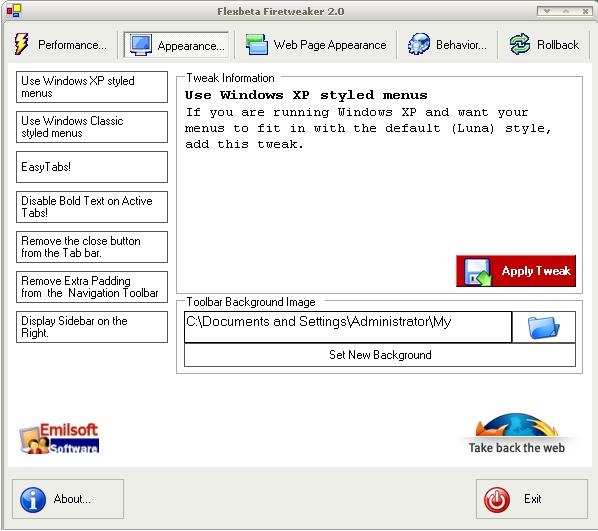Click the Exit text label
The height and width of the screenshot is (531, 598).
tap(532, 499)
